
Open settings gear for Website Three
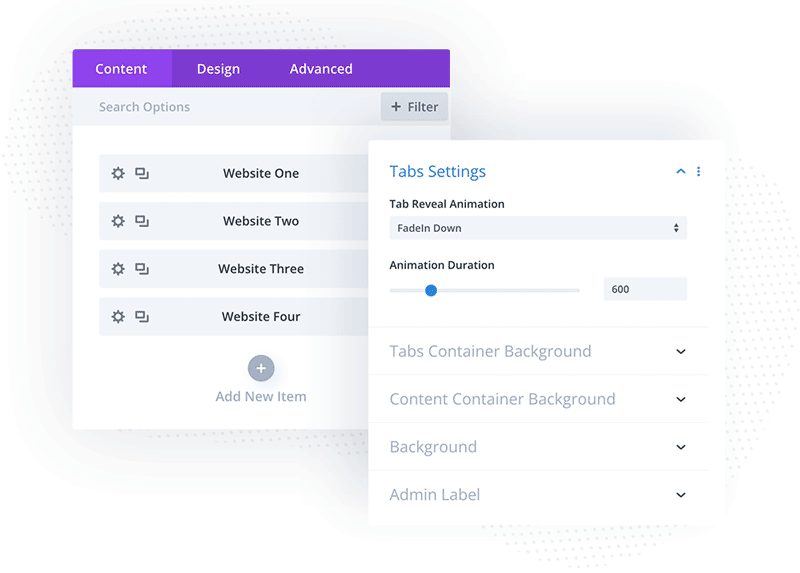tap(118, 269)
